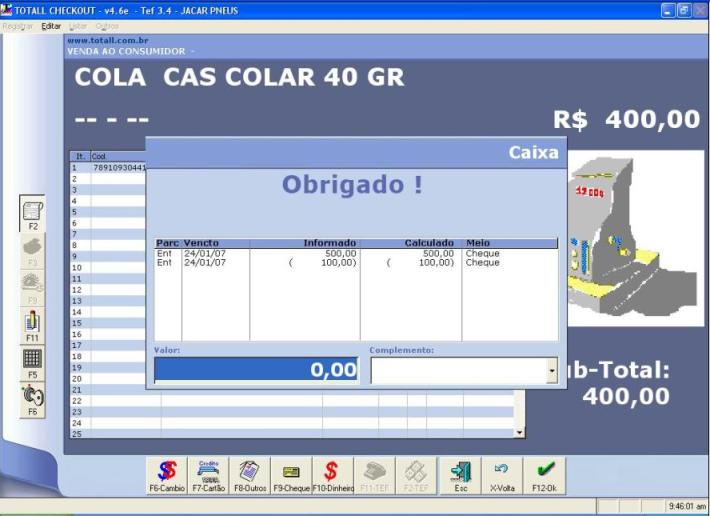The width and height of the screenshot is (710, 516).
Task: Select F9-Cheque payment method
Action: [292, 476]
